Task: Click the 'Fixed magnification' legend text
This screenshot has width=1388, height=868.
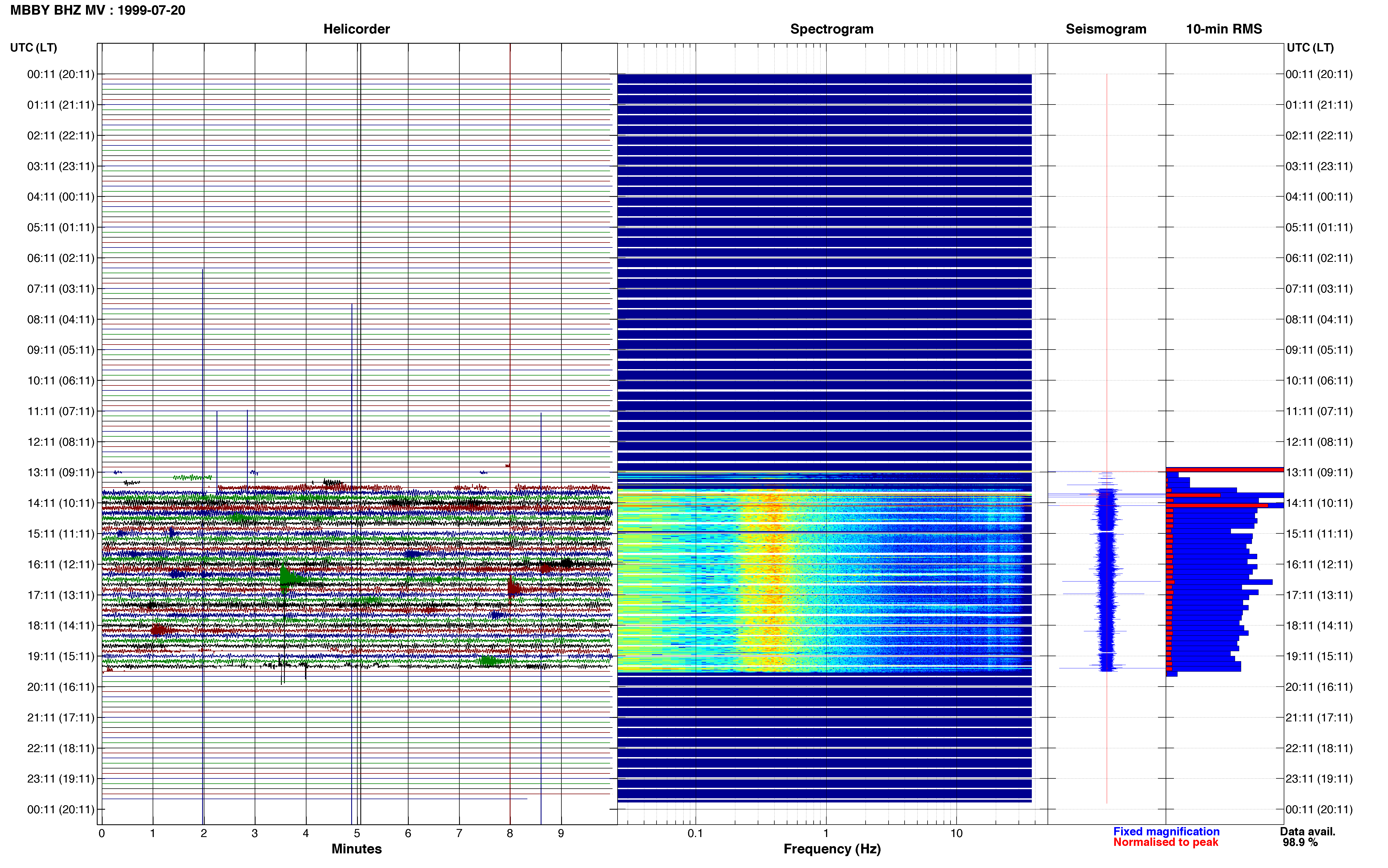Action: [x=1166, y=831]
